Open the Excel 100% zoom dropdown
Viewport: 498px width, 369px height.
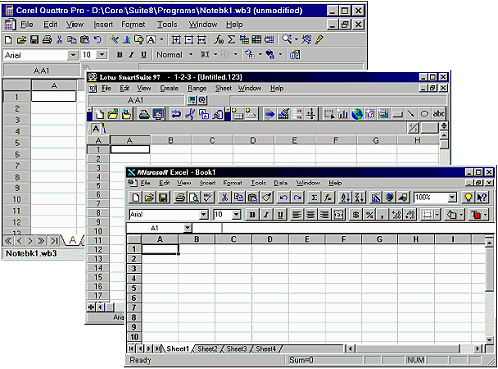tap(452, 198)
